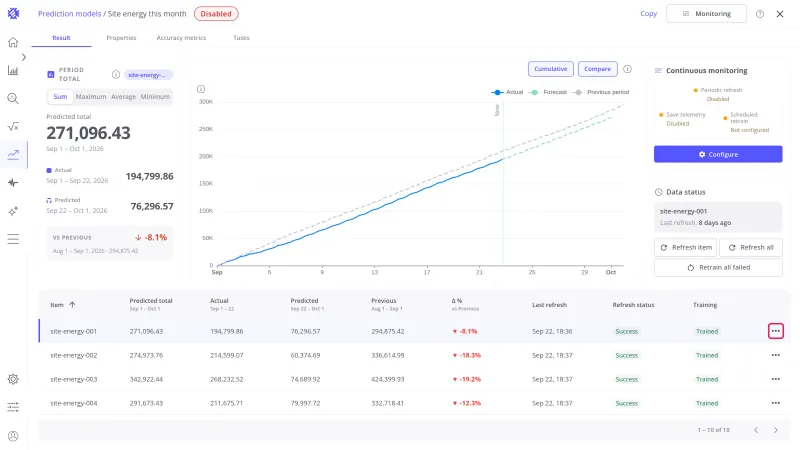Sort by Item column arrow
This screenshot has height=450, width=800.
pyautogui.click(x=72, y=305)
